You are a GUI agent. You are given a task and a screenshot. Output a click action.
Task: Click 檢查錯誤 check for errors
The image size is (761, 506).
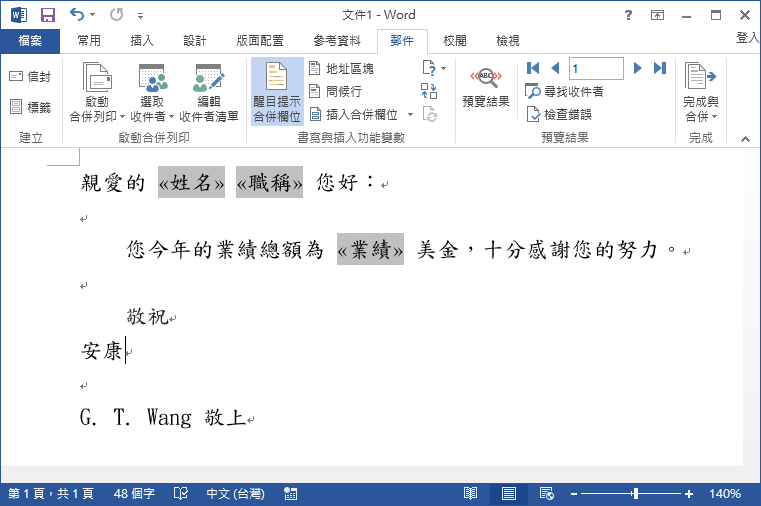(x=560, y=114)
